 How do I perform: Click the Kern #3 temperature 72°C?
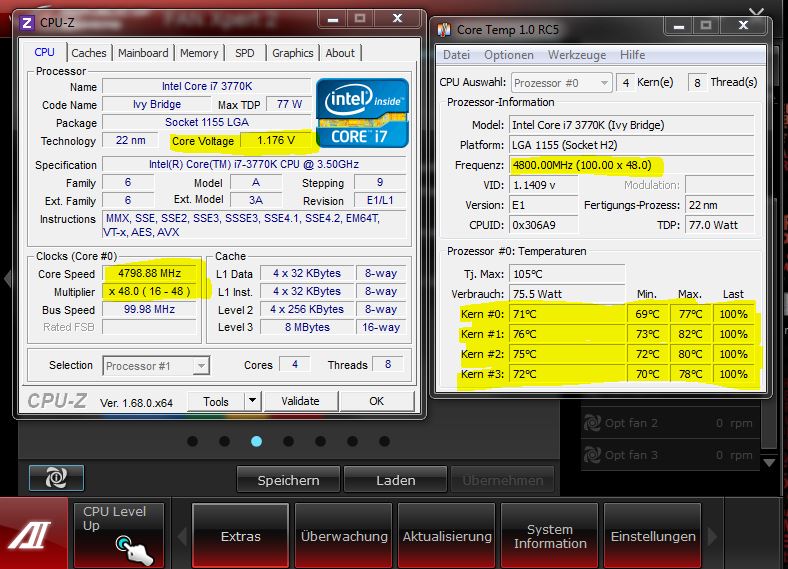(567, 374)
